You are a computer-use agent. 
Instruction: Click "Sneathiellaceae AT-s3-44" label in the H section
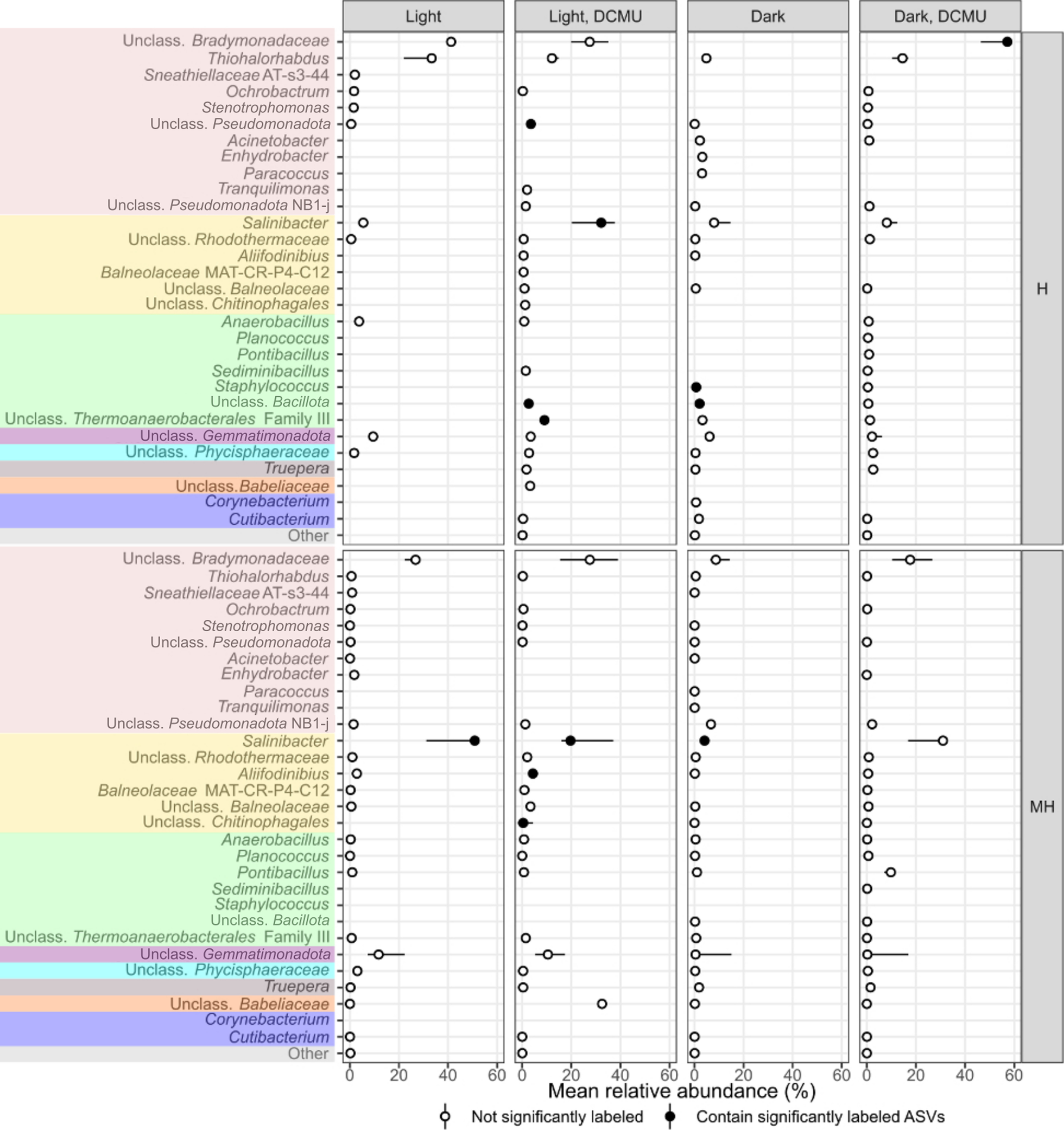[x=237, y=74]
